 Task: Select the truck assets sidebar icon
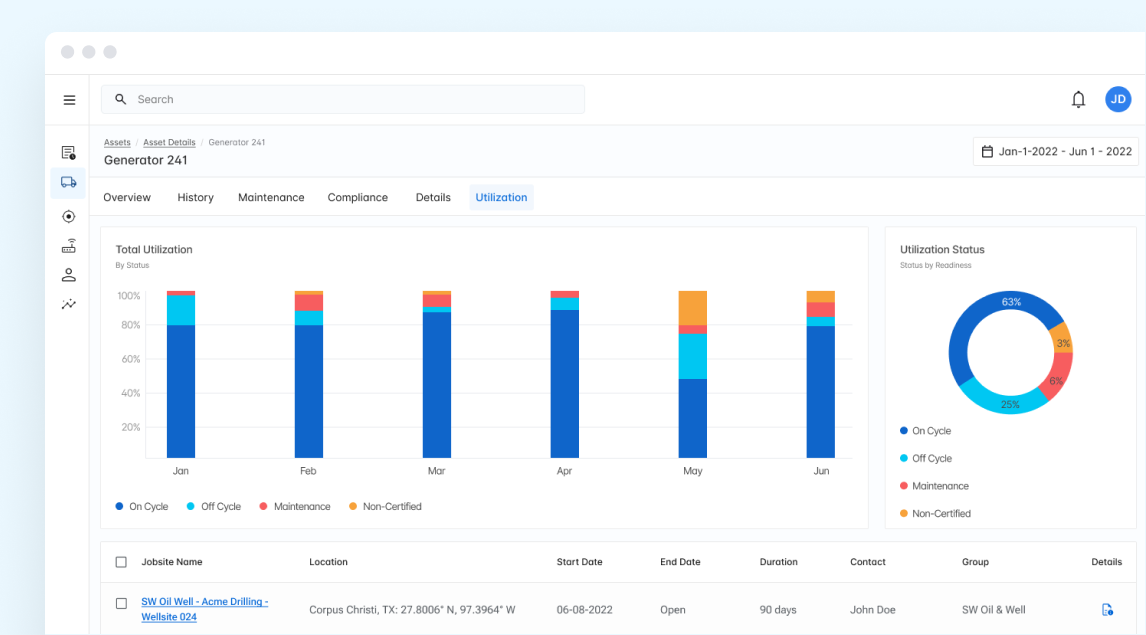coord(68,182)
